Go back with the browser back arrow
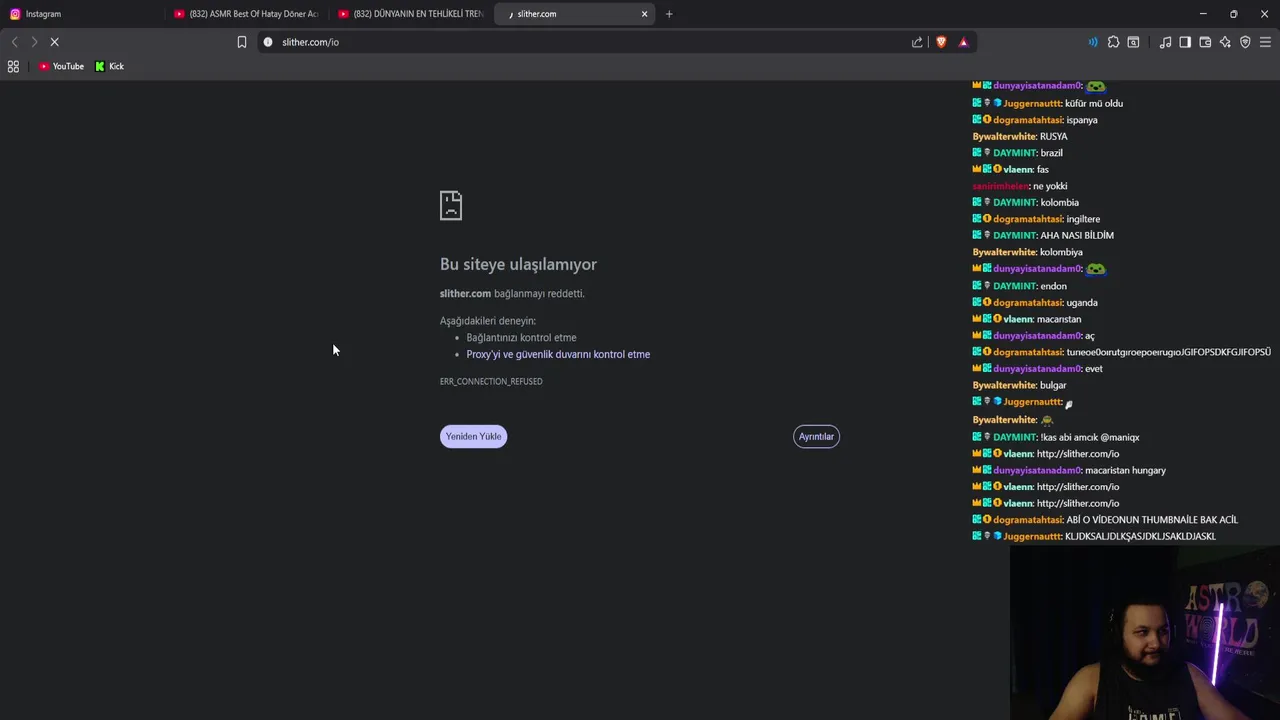This screenshot has width=1280, height=720. click(14, 42)
